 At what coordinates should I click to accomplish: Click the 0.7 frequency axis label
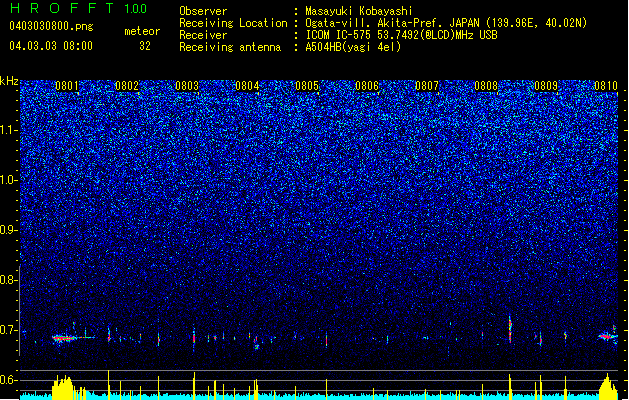coord(9,330)
